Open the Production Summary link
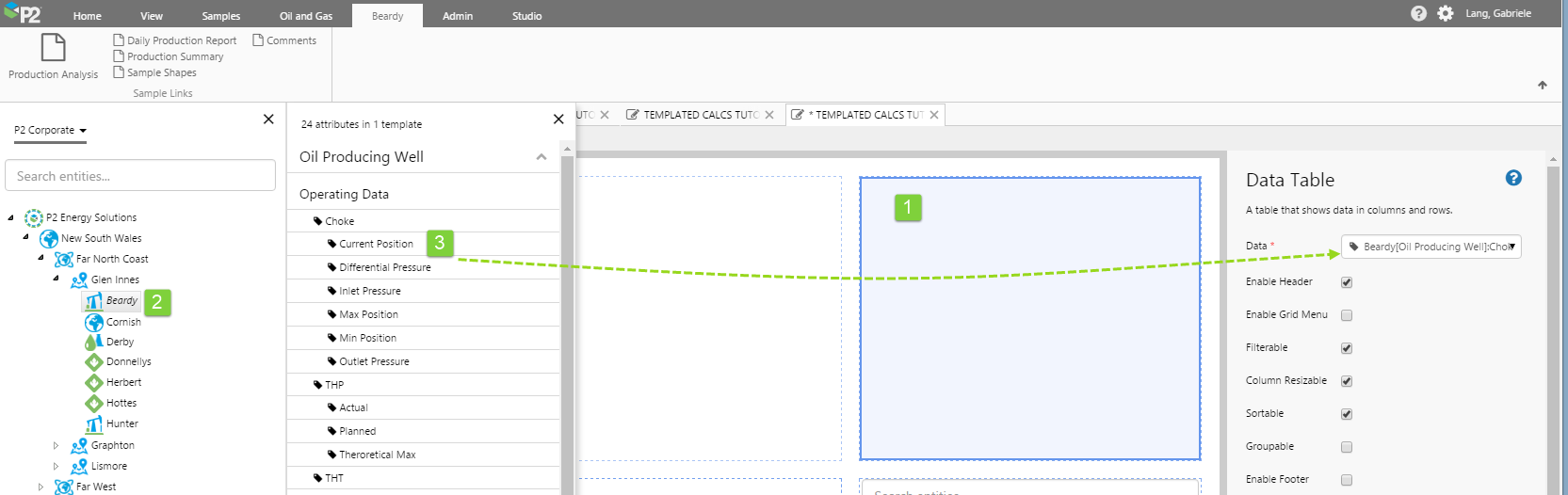The image size is (1568, 495). pyautogui.click(x=175, y=56)
